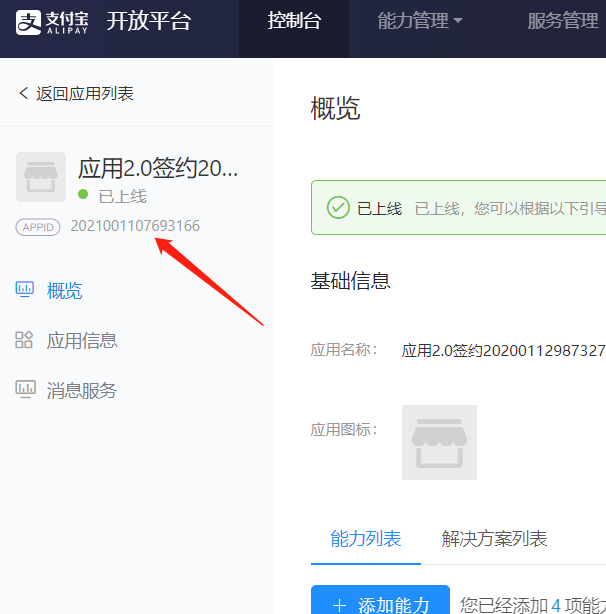Click the 概览 monitor icon in sidebar

click(x=25, y=289)
